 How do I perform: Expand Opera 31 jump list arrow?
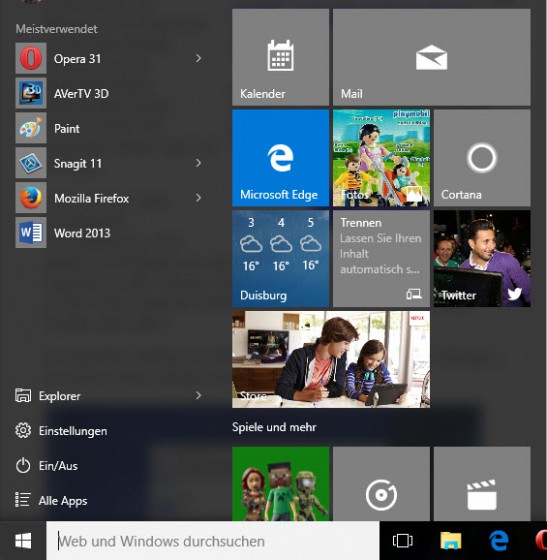pyautogui.click(x=199, y=58)
